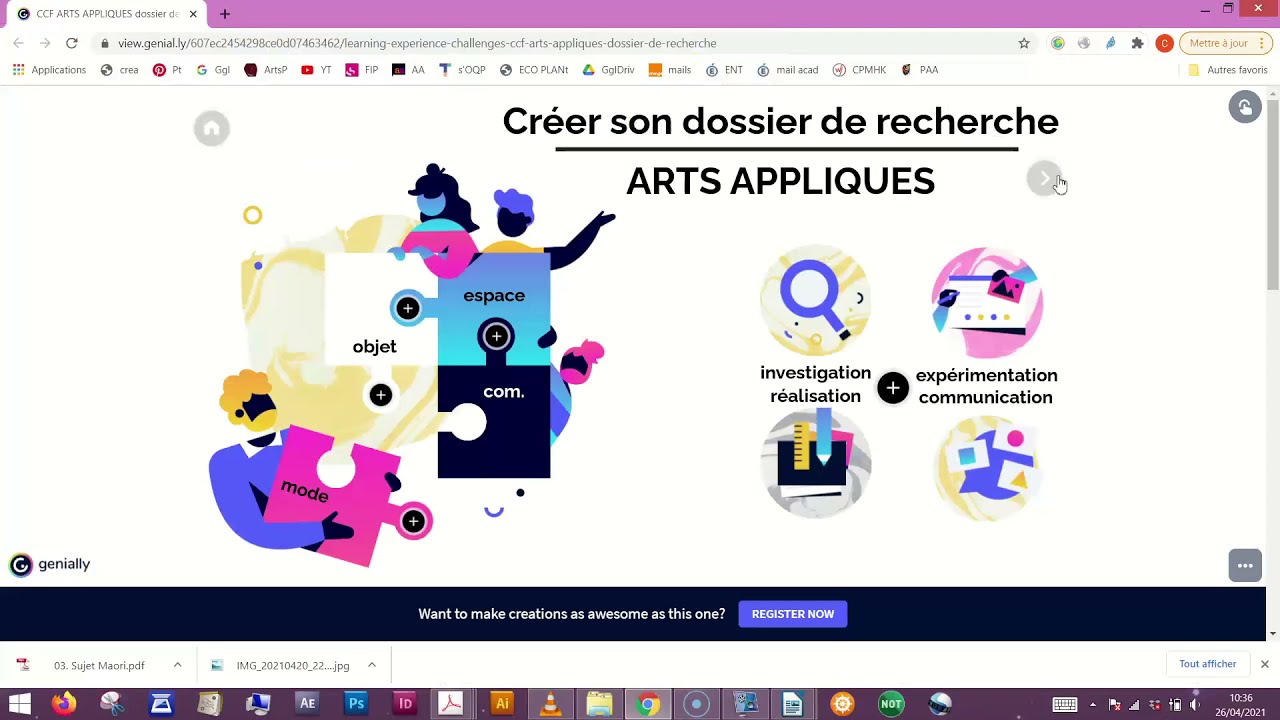The width and height of the screenshot is (1280, 720).
Task: Open Chrome three-dot menu
Action: click(1264, 43)
